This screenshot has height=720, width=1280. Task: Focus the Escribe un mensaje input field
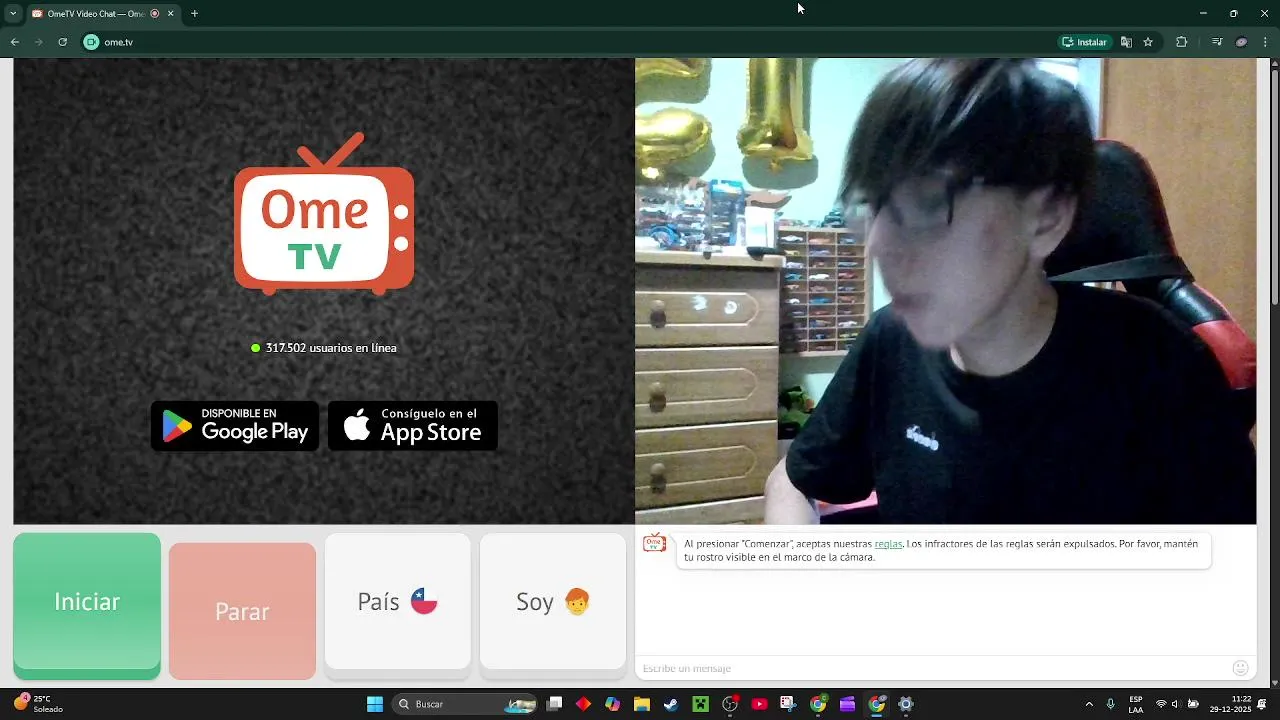935,668
